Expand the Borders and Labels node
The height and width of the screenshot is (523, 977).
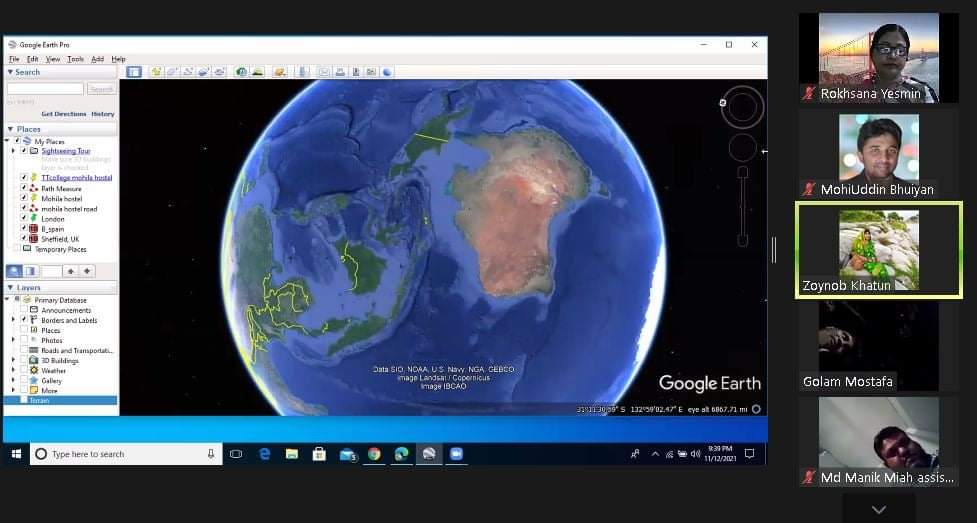tap(14, 320)
